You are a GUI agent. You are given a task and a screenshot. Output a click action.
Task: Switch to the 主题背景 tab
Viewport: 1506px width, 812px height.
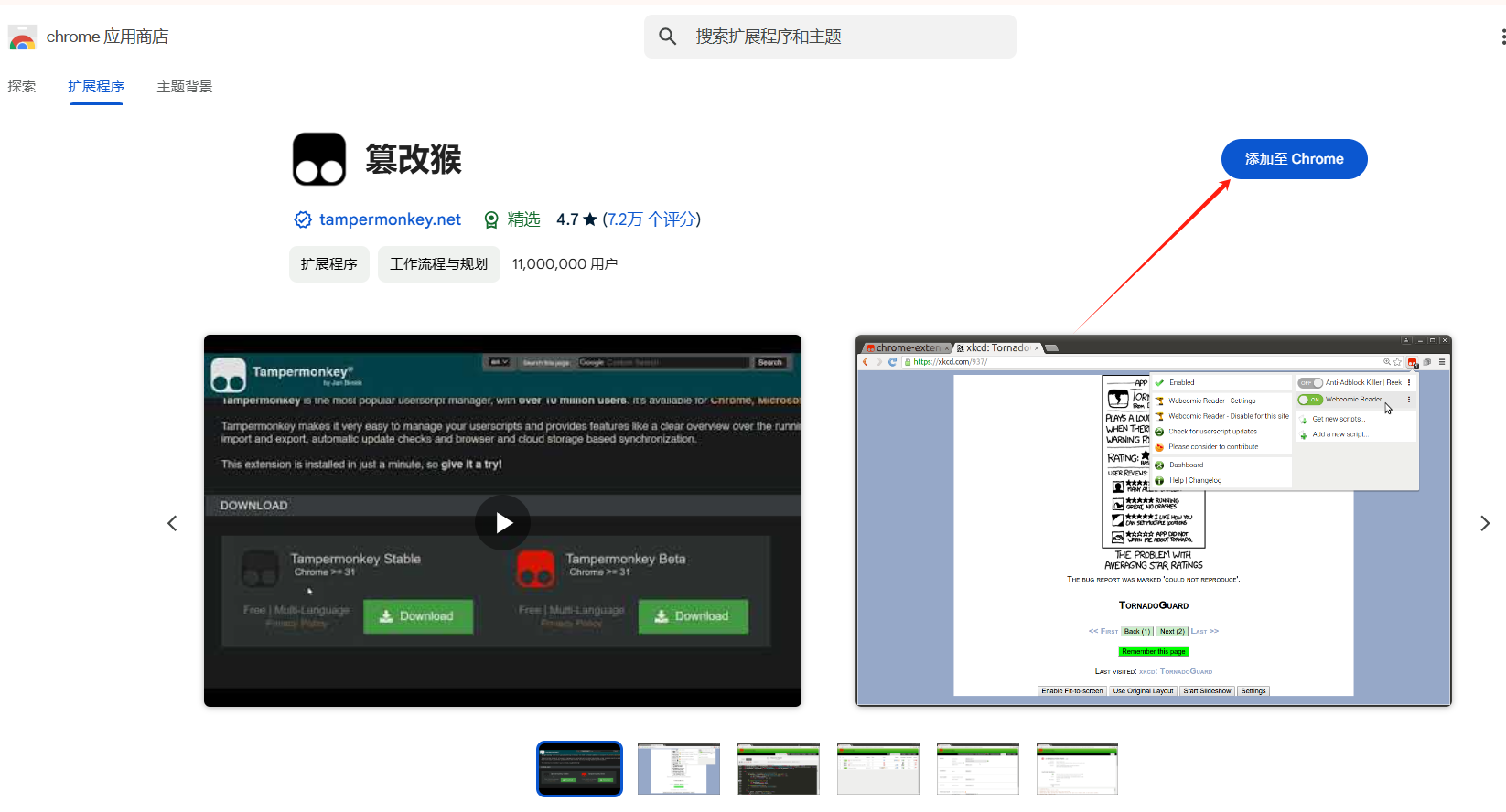pyautogui.click(x=185, y=87)
